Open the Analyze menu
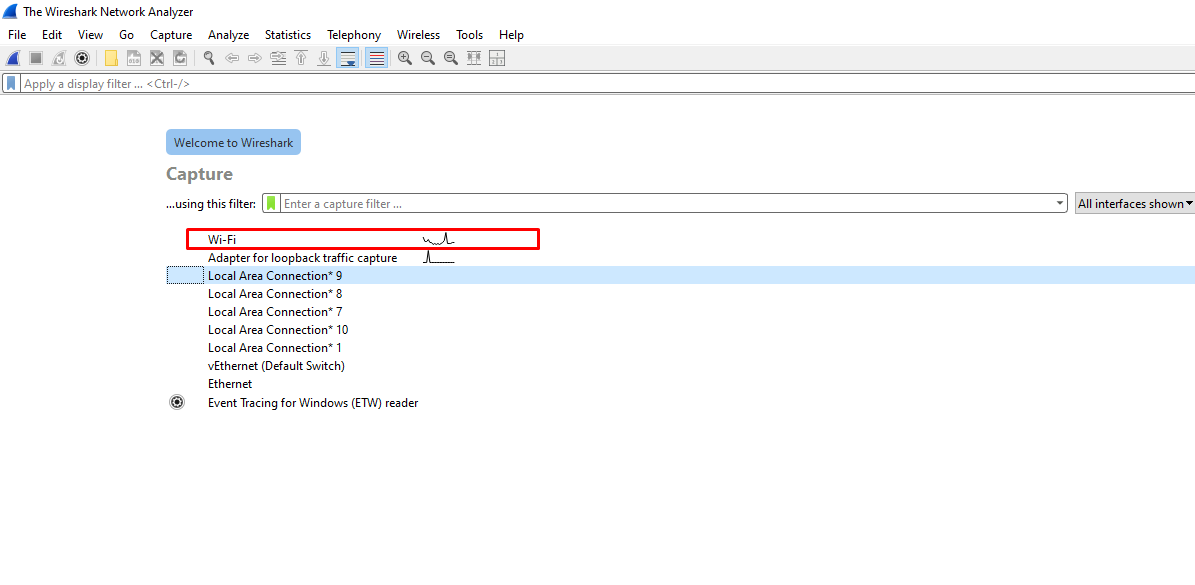Screen dimensions: 1195x585 point(229,35)
